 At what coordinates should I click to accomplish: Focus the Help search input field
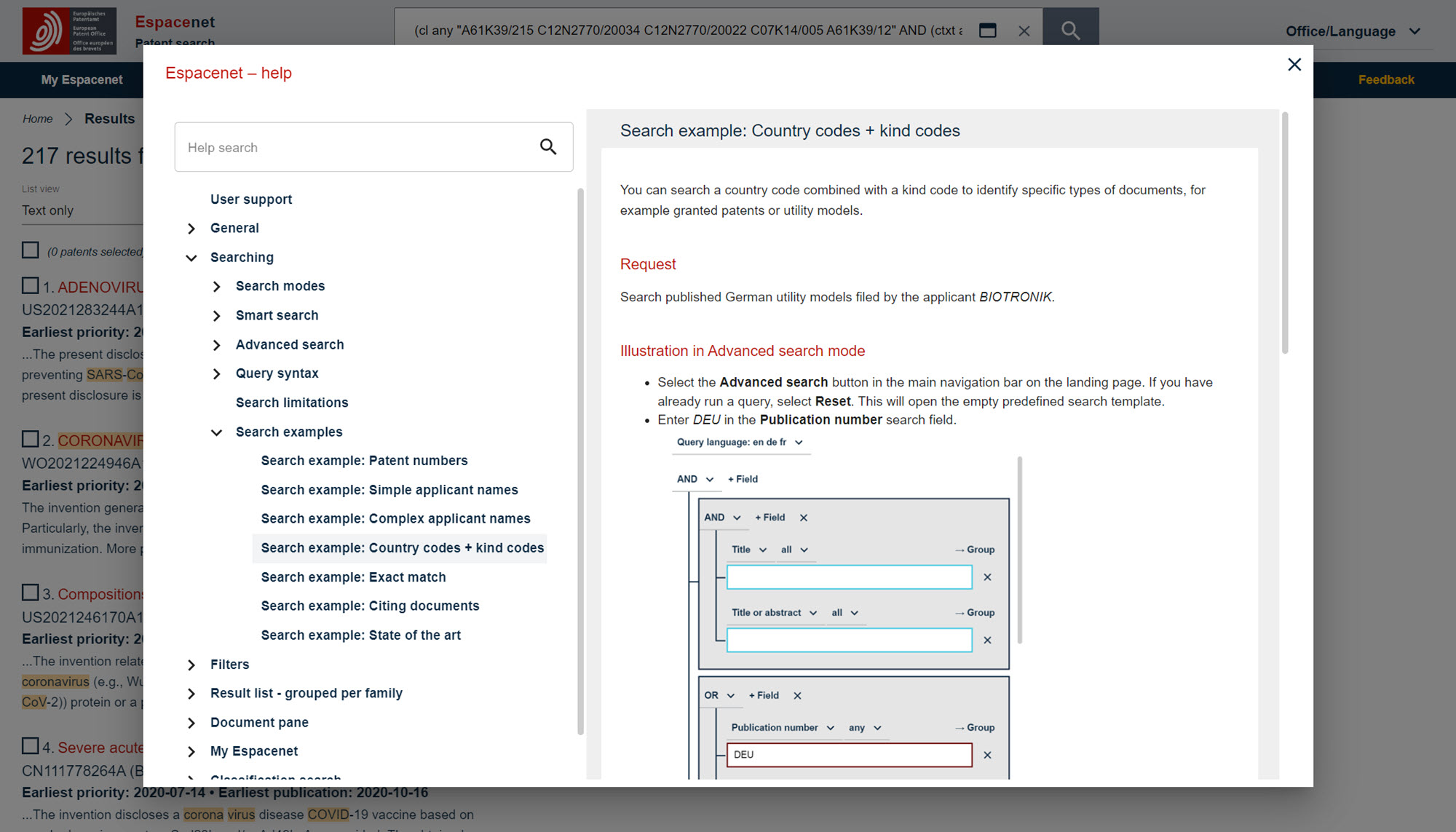point(357,147)
